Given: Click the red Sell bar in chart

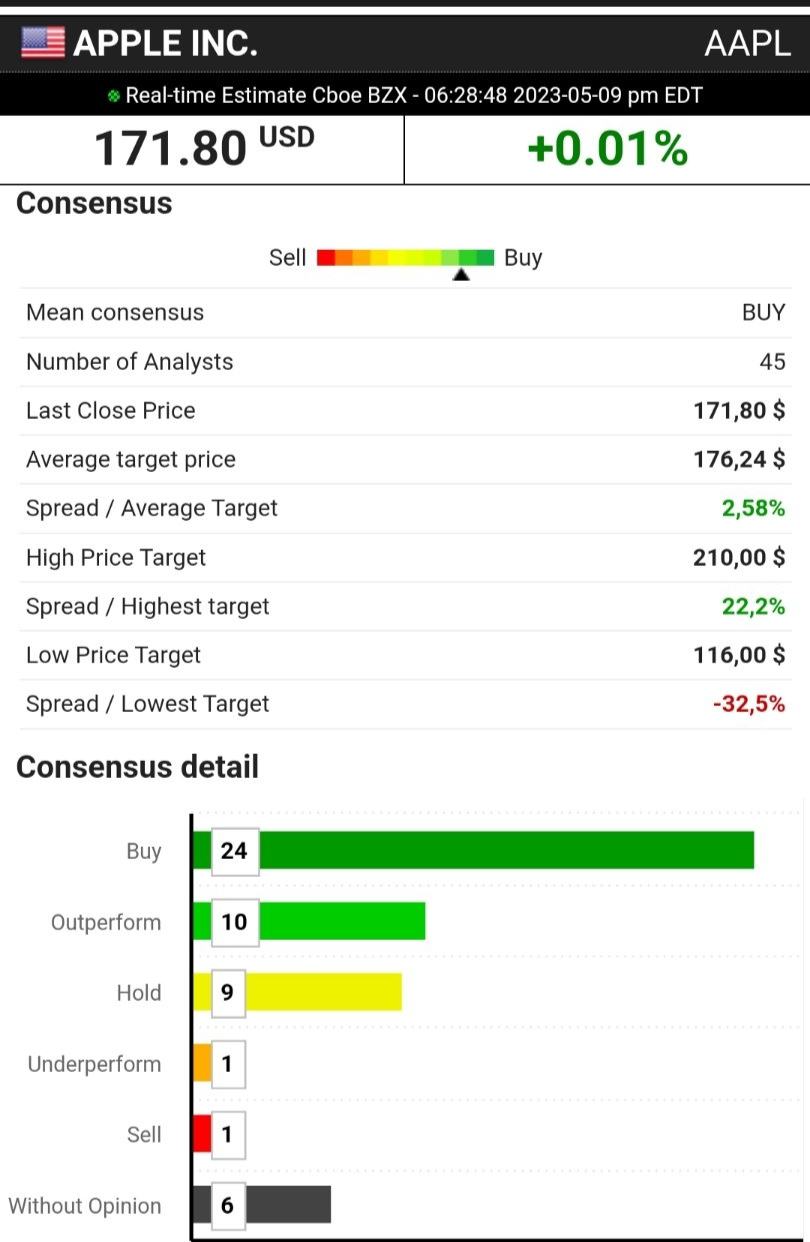Looking at the screenshot, I should [x=201, y=1134].
